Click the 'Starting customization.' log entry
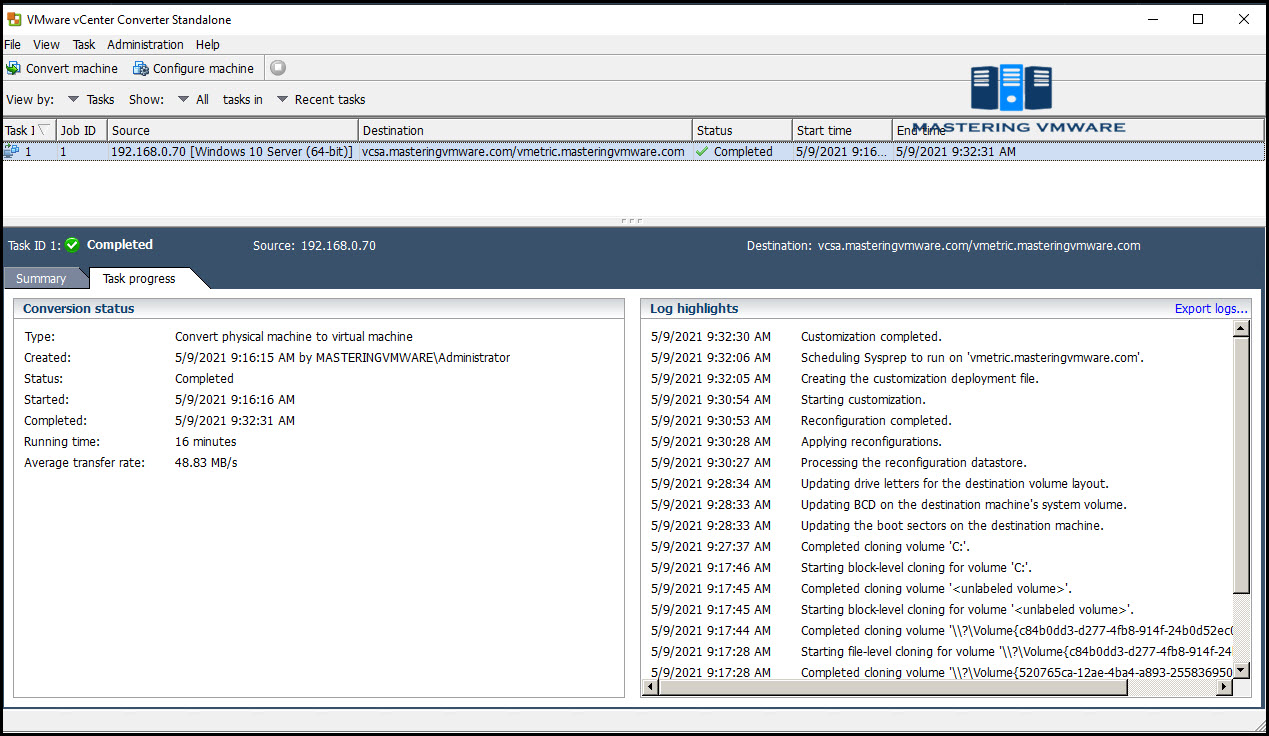 click(863, 400)
